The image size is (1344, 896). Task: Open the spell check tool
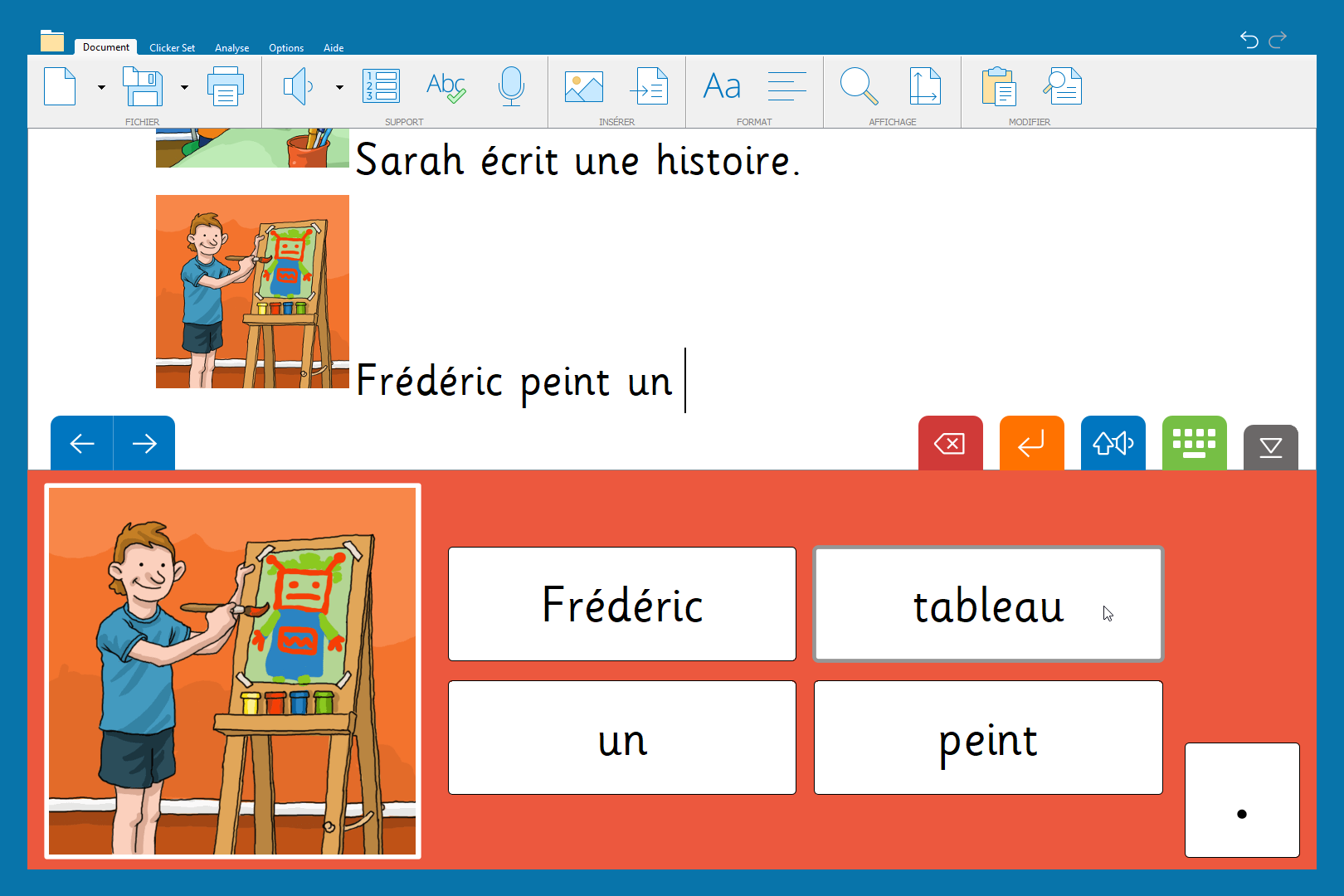446,86
